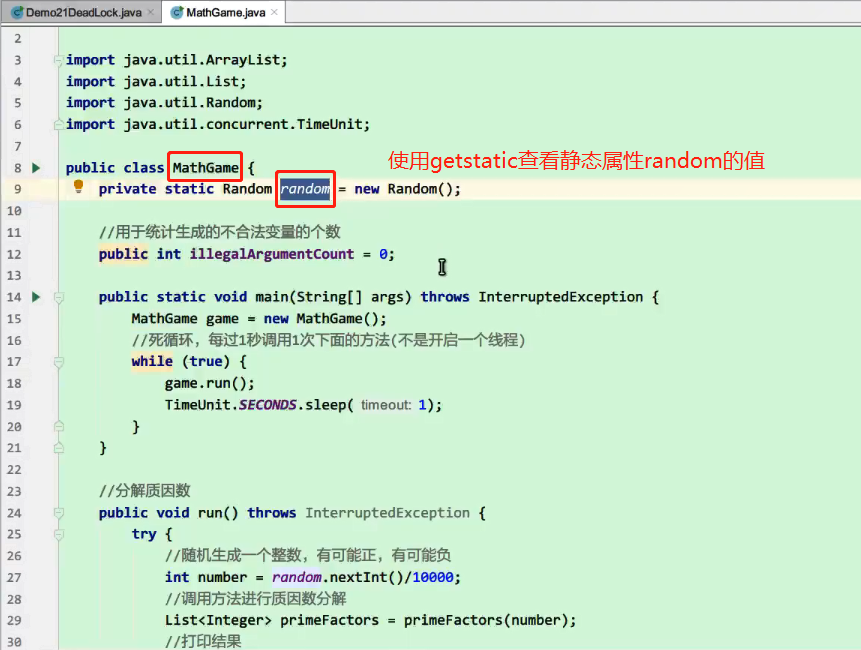Collapse the import block at line 3
Viewport: 861px width, 650px height.
click(x=58, y=60)
